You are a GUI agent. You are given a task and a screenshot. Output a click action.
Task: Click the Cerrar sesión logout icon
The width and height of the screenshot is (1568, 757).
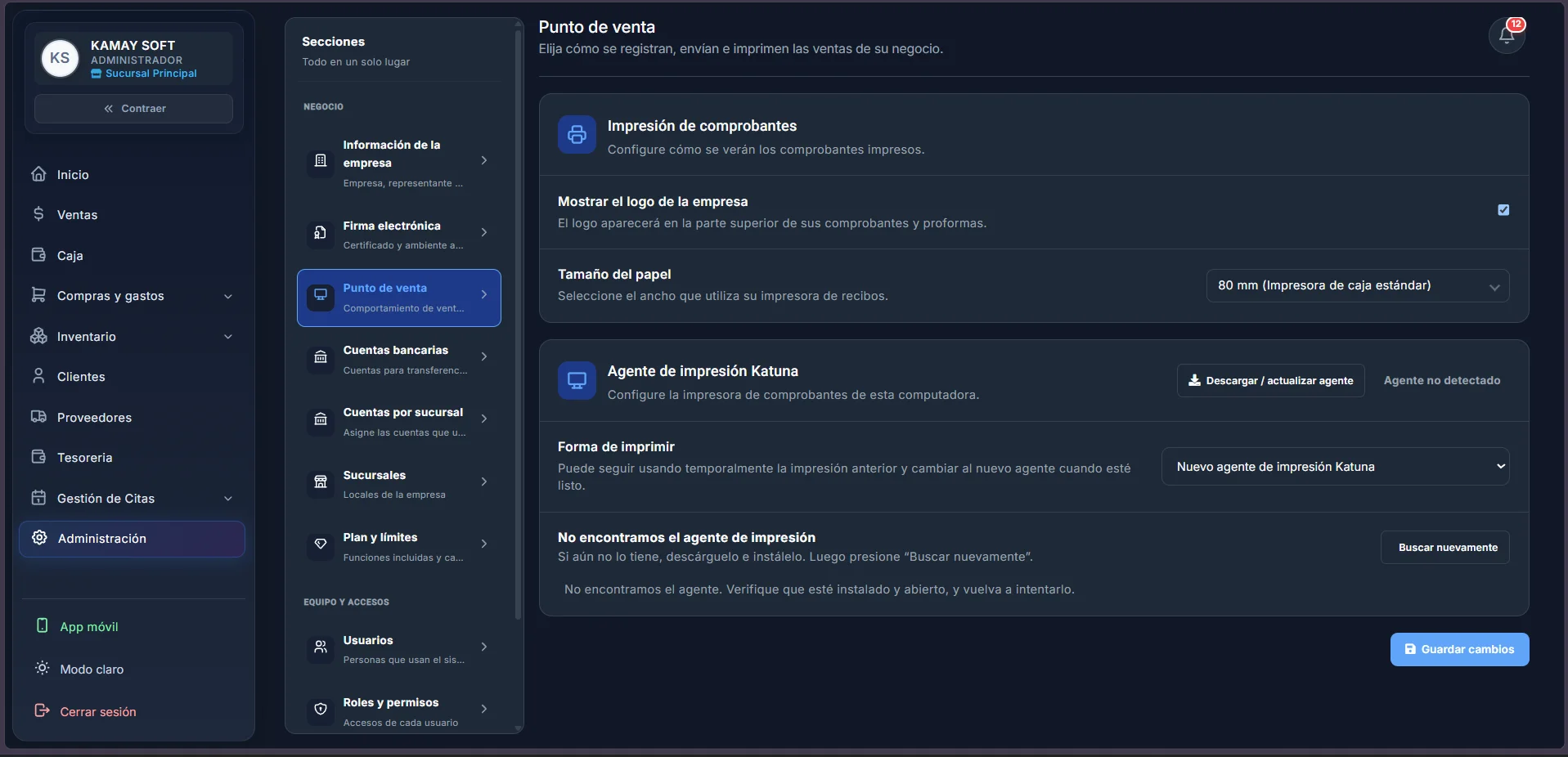[x=43, y=710]
